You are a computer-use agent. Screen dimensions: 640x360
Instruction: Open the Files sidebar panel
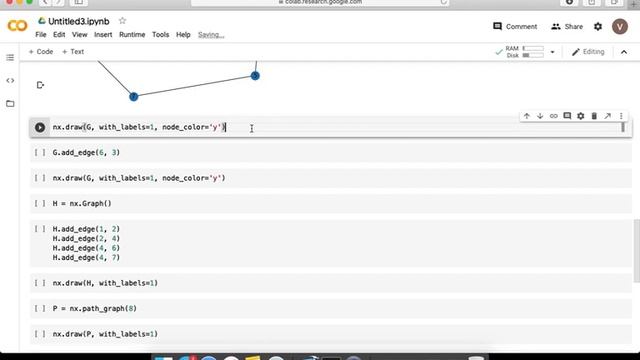pyautogui.click(x=10, y=104)
